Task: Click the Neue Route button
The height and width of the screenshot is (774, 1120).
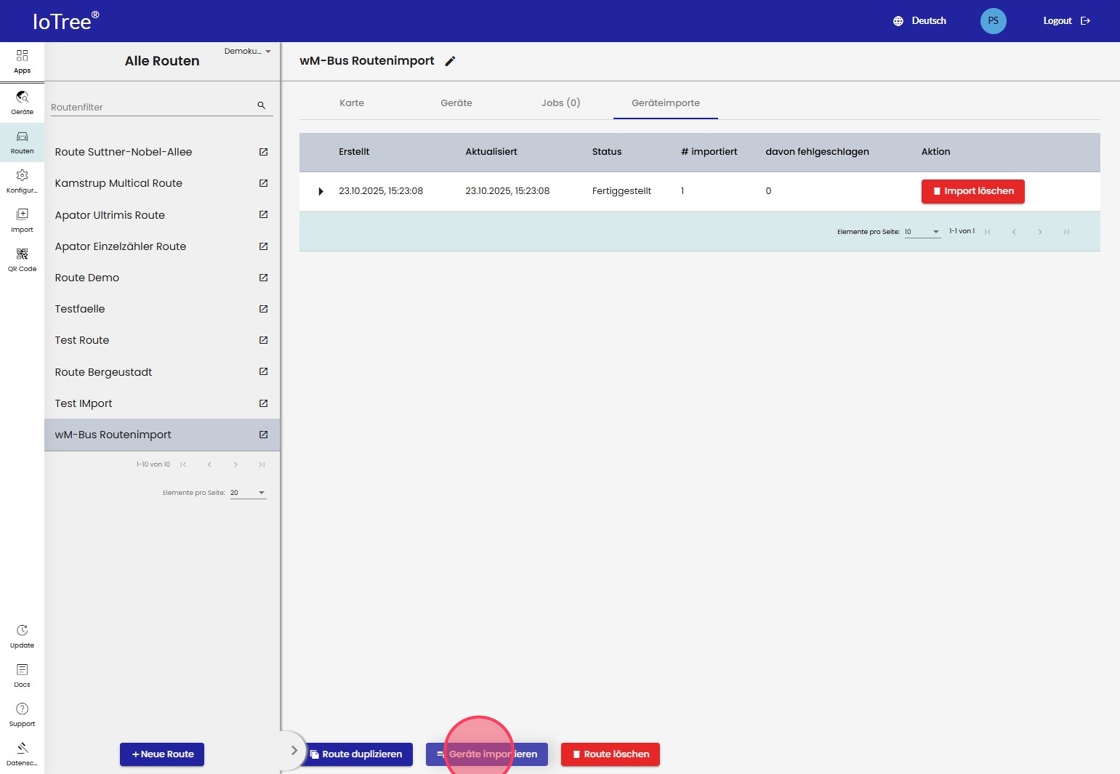Action: point(162,754)
